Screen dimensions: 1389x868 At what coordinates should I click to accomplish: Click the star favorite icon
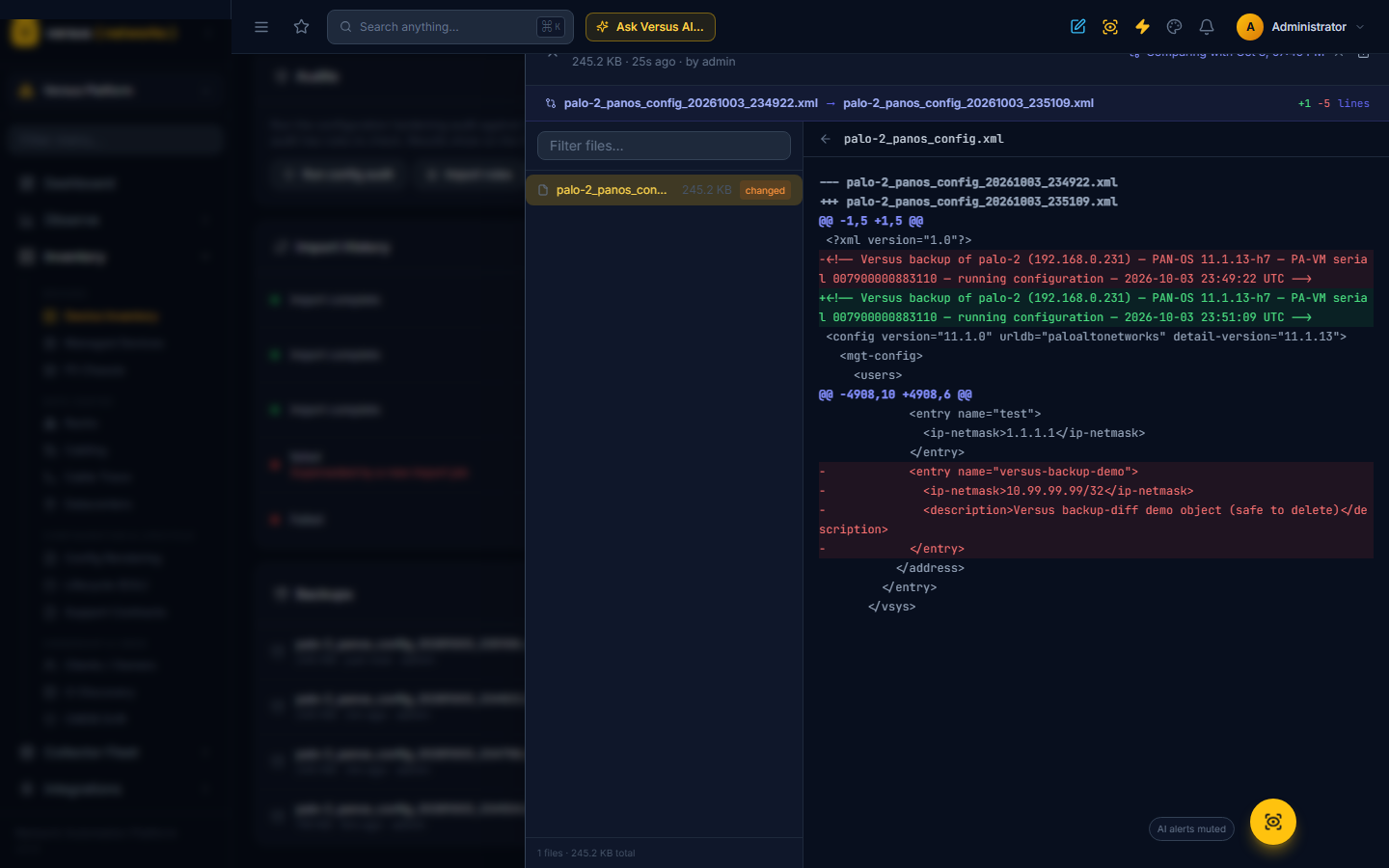click(302, 27)
